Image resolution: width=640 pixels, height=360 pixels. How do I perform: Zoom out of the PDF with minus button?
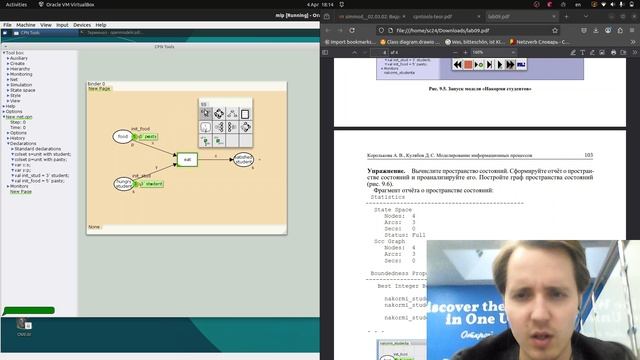coord(455,52)
